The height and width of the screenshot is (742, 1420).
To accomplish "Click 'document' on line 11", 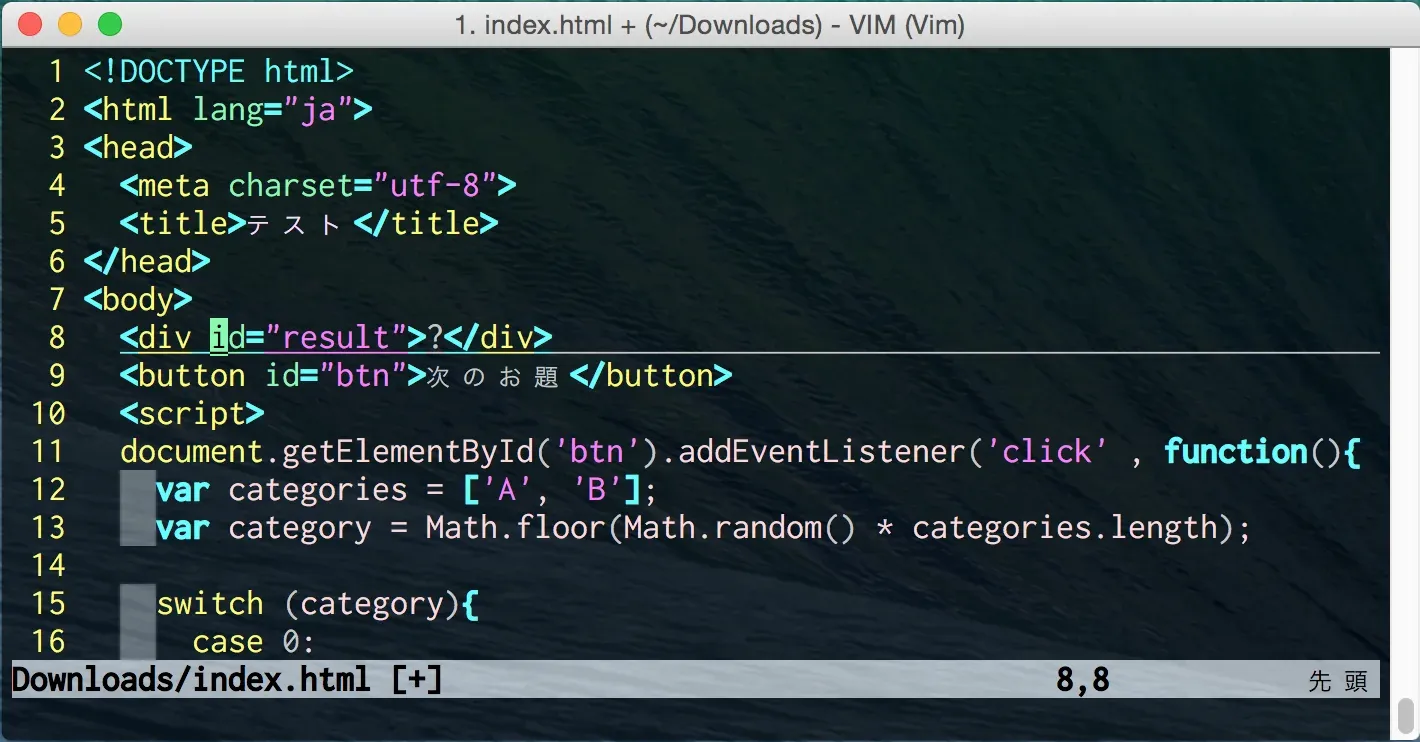I will (x=192, y=452).
